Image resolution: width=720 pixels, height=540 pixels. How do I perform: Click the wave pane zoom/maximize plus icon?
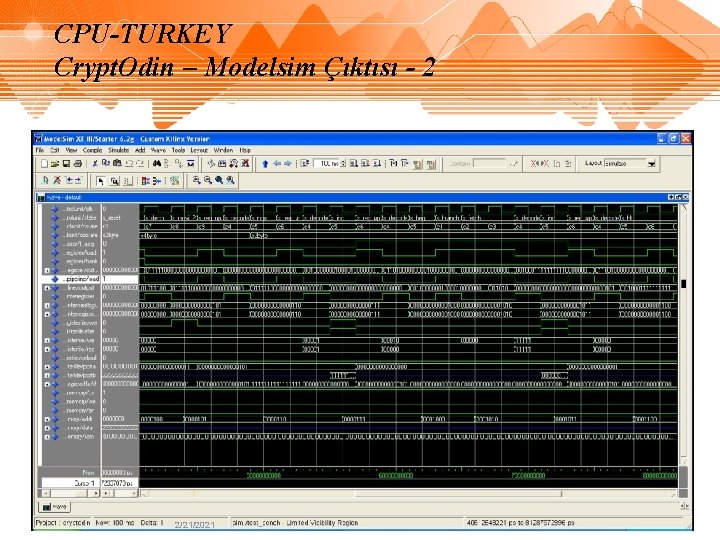point(671,197)
